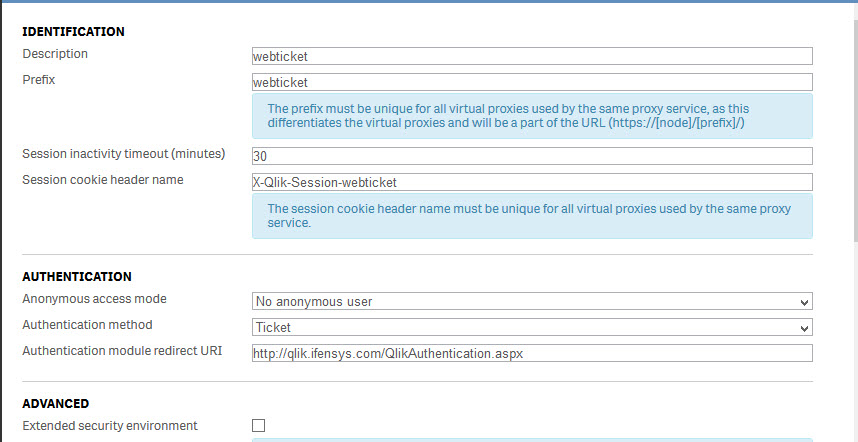
Task: Click the Session inactivity timeout field
Action: pyautogui.click(x=531, y=156)
